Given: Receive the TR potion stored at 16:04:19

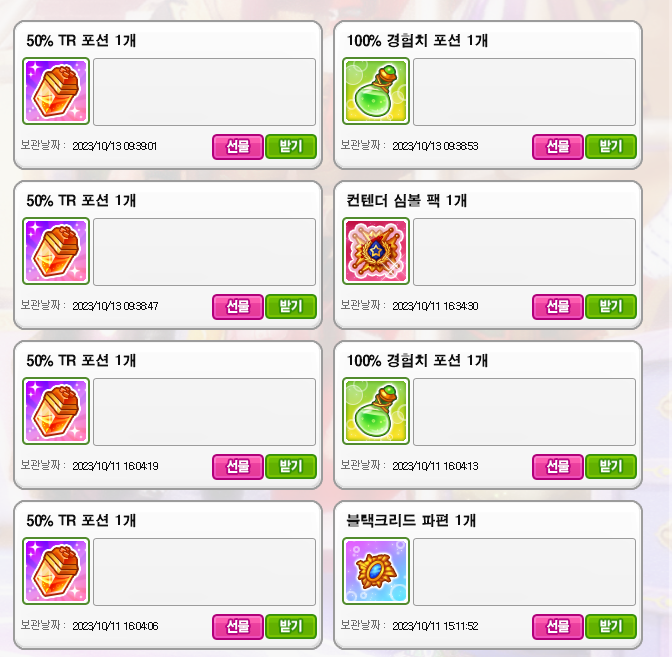Looking at the screenshot, I should tap(291, 466).
